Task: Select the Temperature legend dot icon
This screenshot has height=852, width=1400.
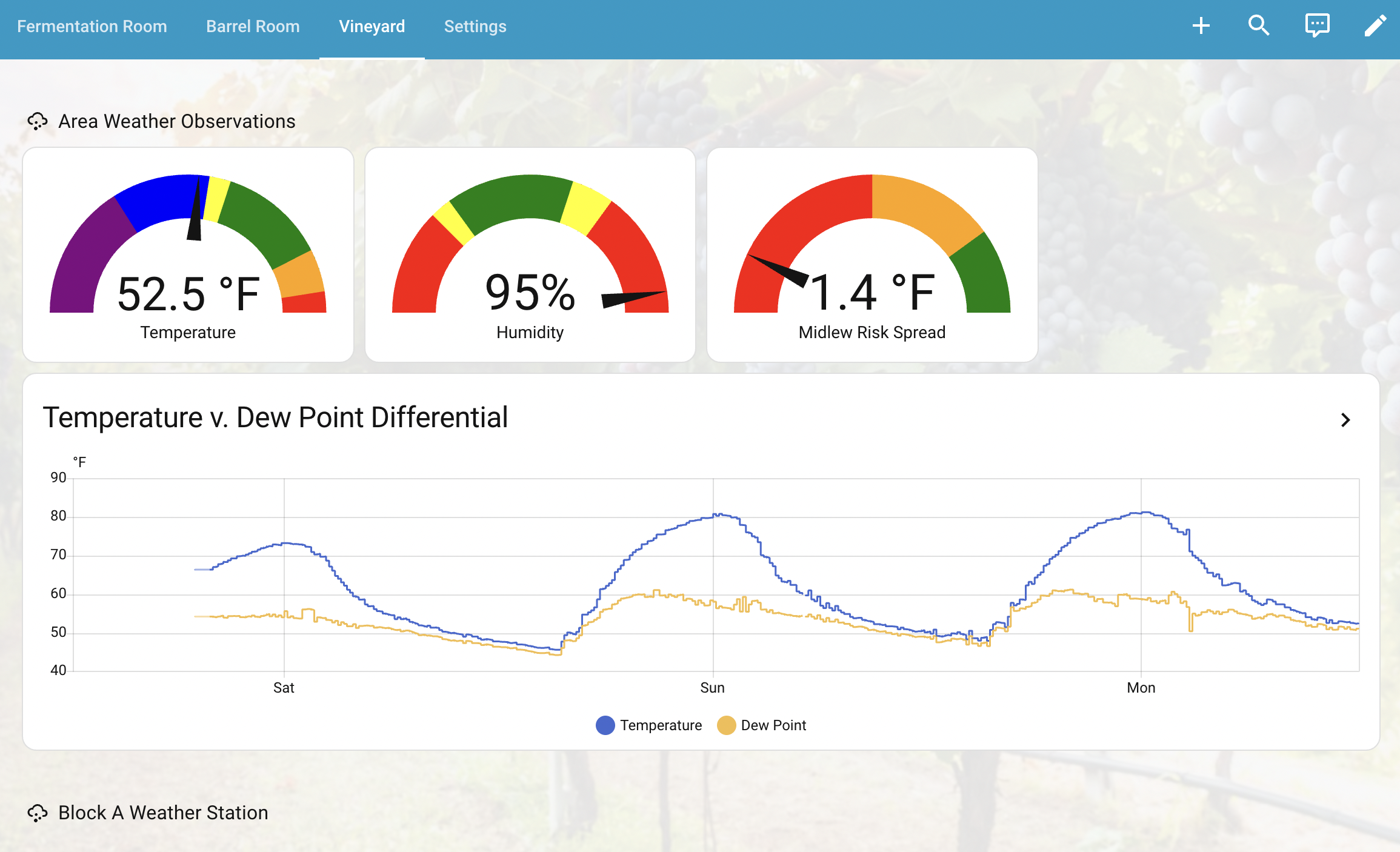Action: click(604, 725)
